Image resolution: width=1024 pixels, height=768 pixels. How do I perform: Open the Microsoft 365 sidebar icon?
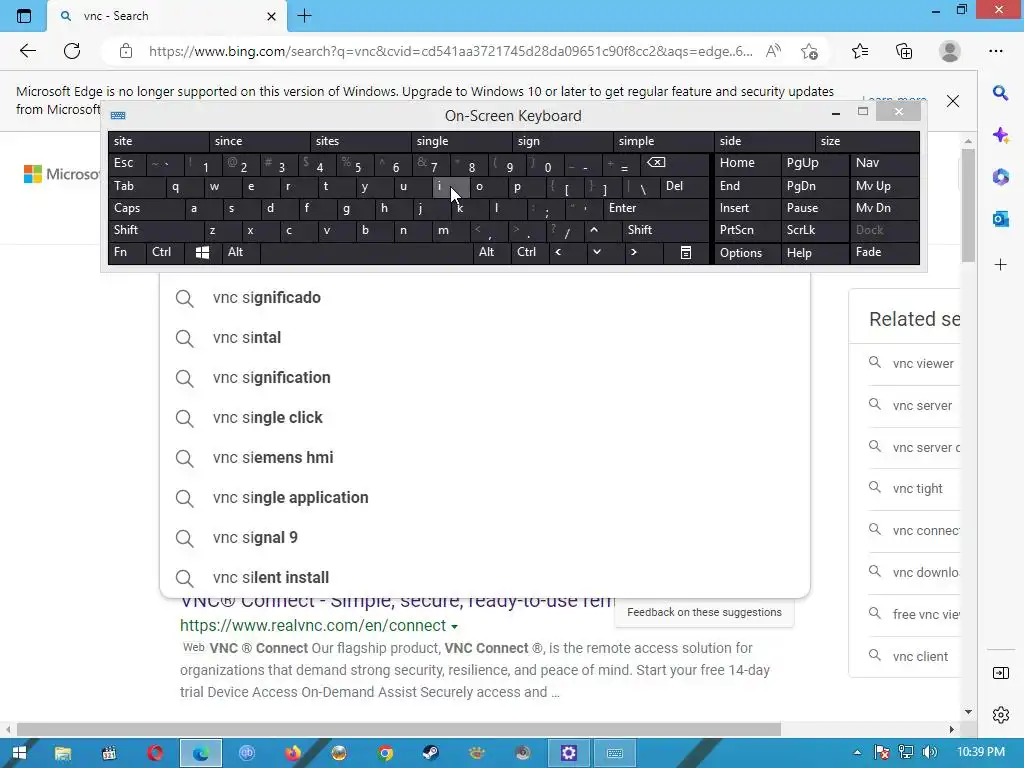click(x=1000, y=176)
